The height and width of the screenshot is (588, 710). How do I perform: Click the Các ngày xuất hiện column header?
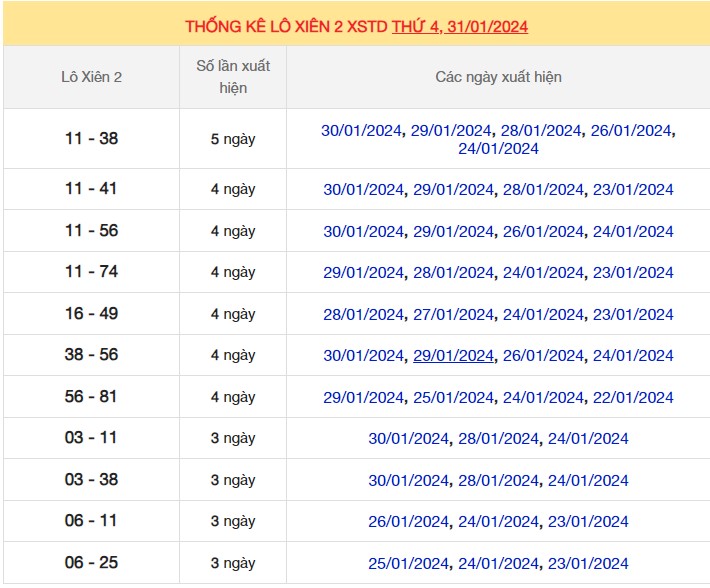pyautogui.click(x=498, y=77)
